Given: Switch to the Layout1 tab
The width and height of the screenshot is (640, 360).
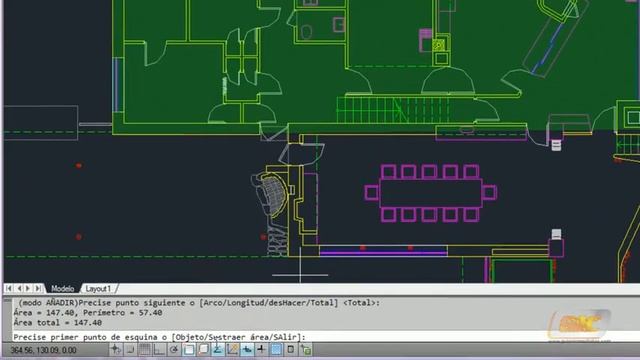Looking at the screenshot, I should (98, 289).
